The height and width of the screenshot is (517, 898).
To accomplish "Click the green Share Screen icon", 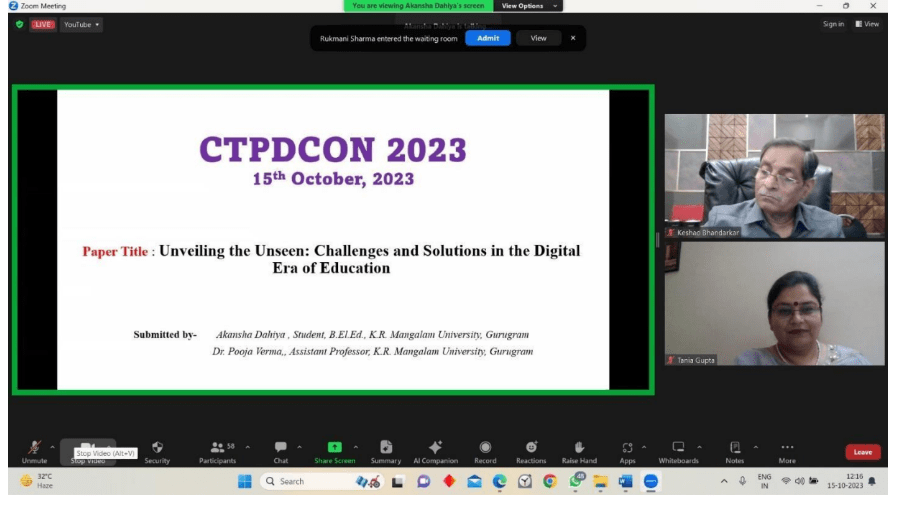I will point(334,447).
